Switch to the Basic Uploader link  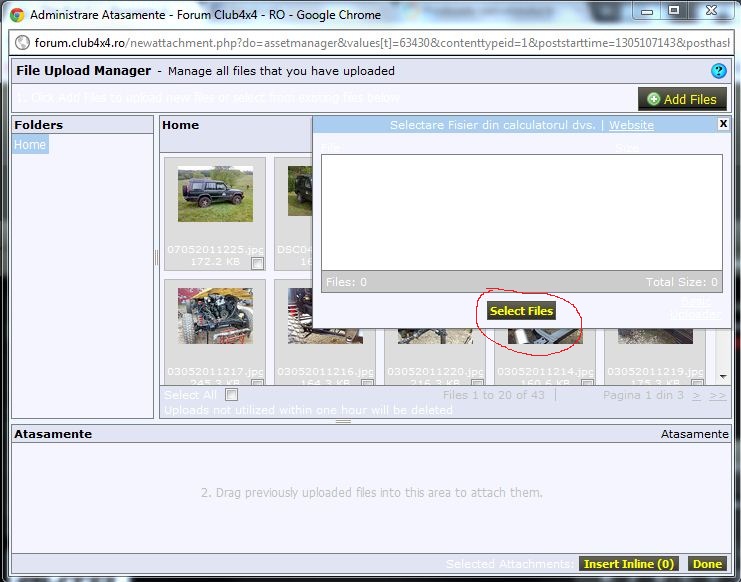695,308
